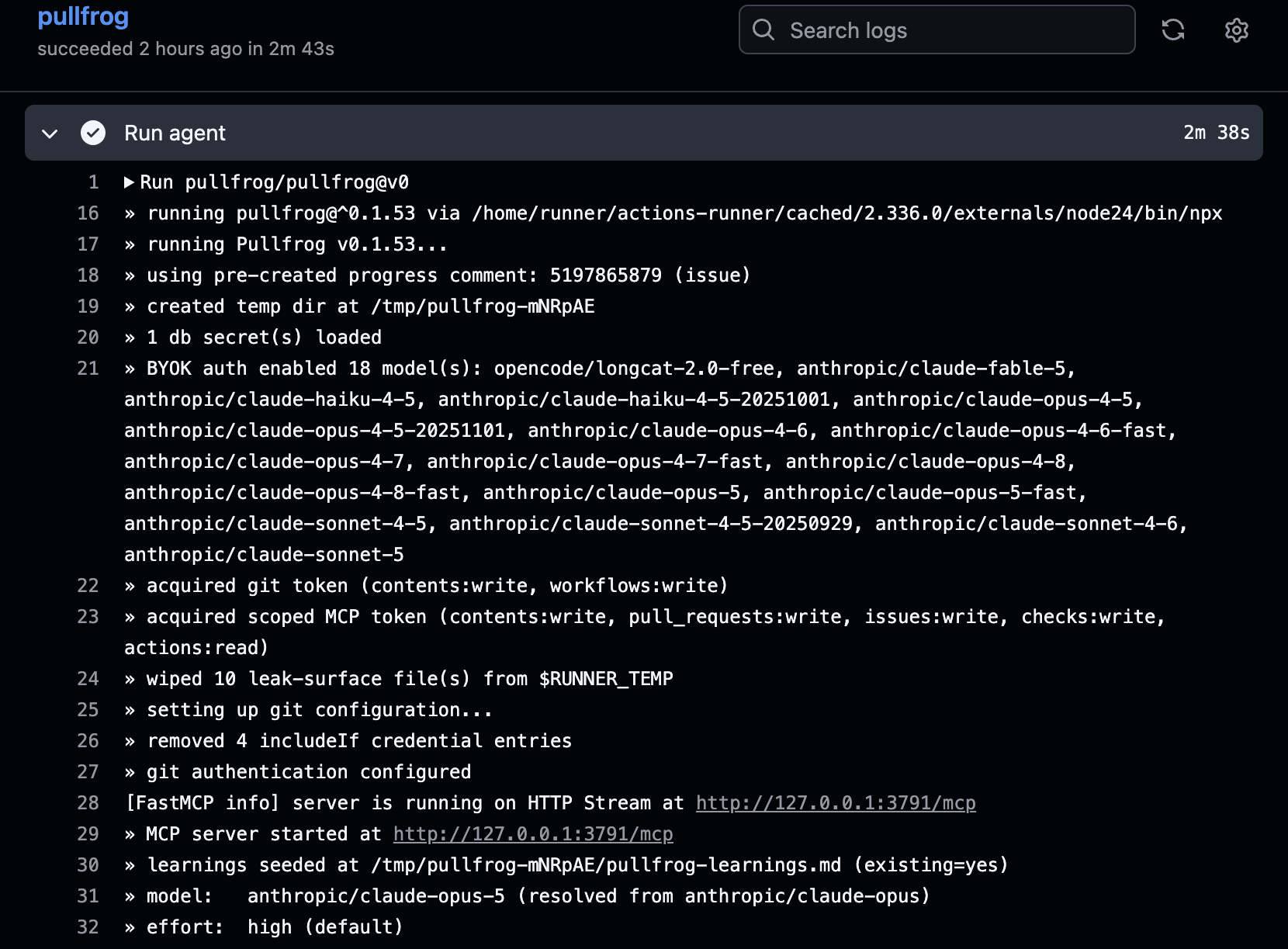The image size is (1288, 949).
Task: Select log line number 24
Action: tap(88, 679)
